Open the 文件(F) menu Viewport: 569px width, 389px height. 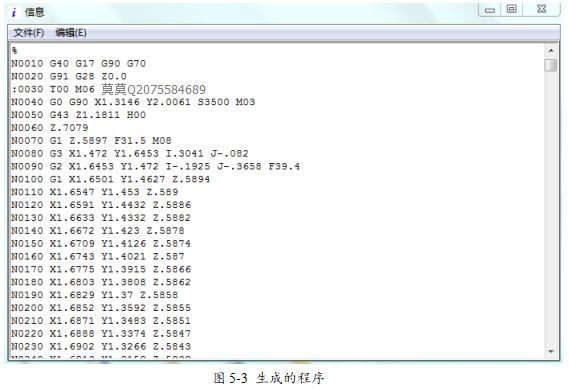coord(29,33)
